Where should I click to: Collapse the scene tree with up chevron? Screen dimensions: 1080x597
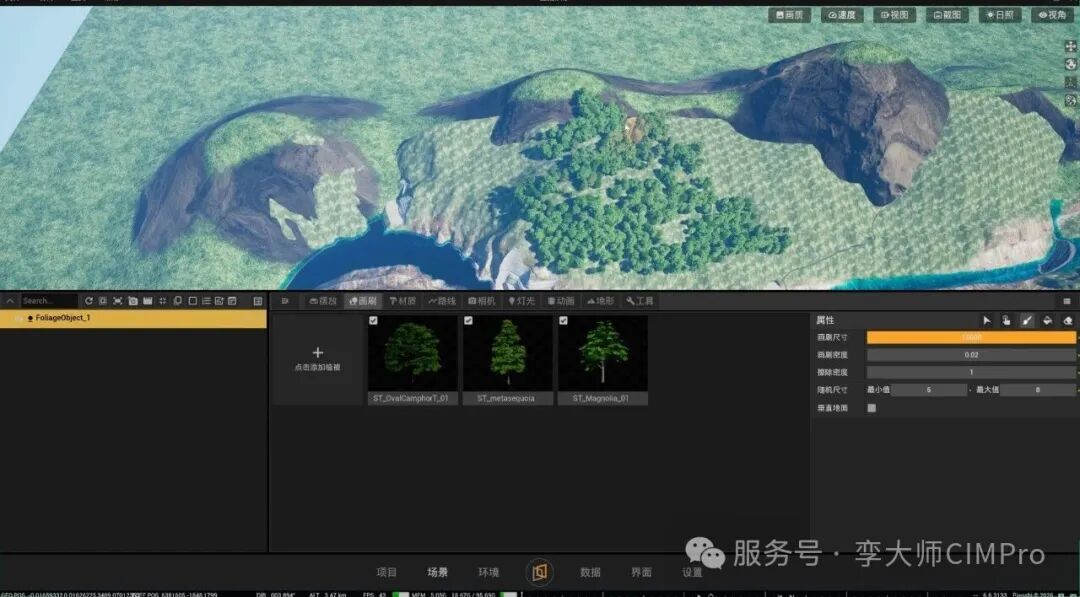tap(10, 301)
